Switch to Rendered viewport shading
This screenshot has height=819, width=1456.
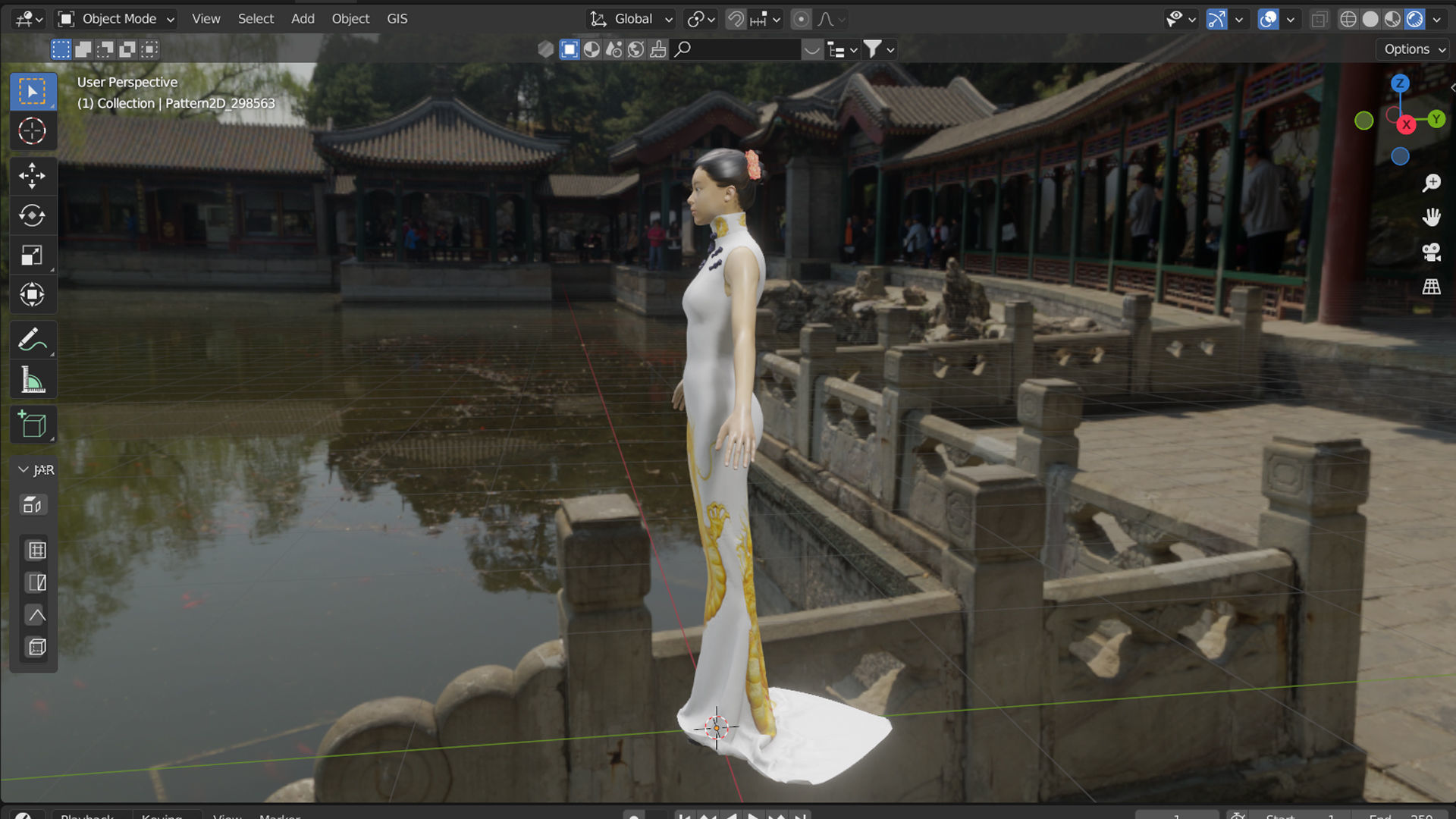[x=1415, y=19]
